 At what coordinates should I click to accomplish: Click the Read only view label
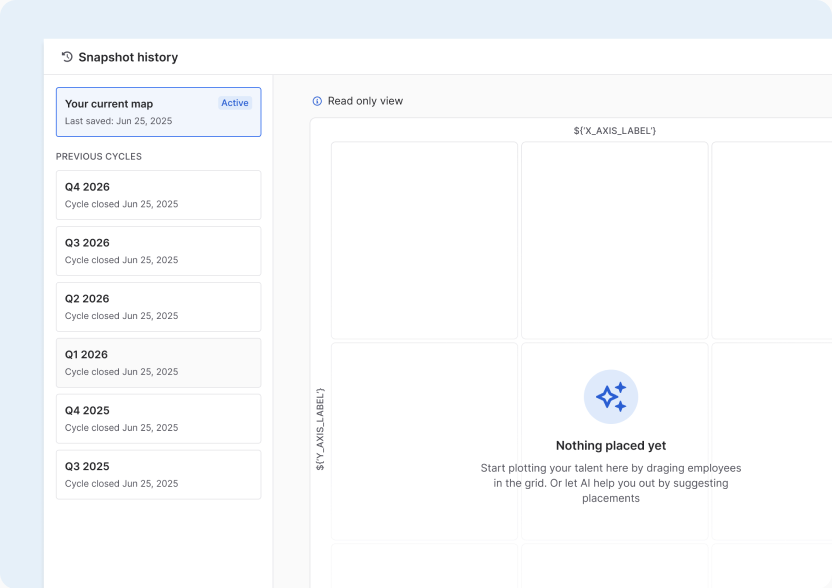[365, 101]
